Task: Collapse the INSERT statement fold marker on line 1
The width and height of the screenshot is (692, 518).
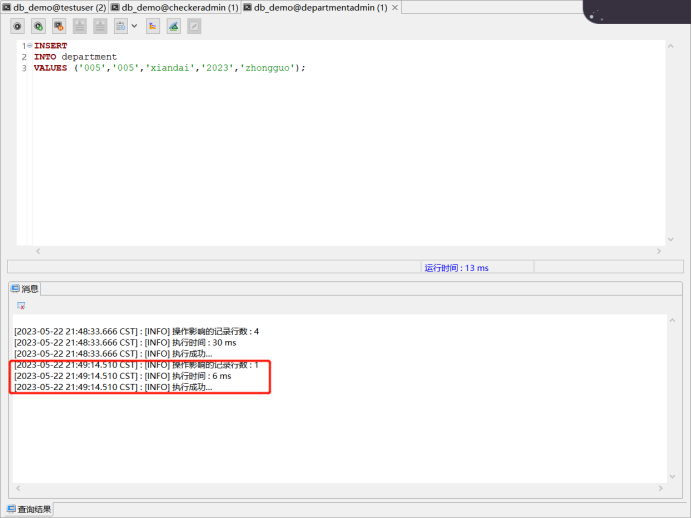Action: point(30,45)
